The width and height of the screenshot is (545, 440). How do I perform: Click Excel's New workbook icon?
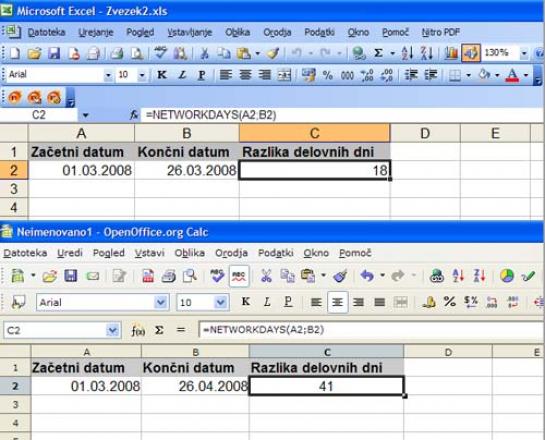pyautogui.click(x=14, y=53)
